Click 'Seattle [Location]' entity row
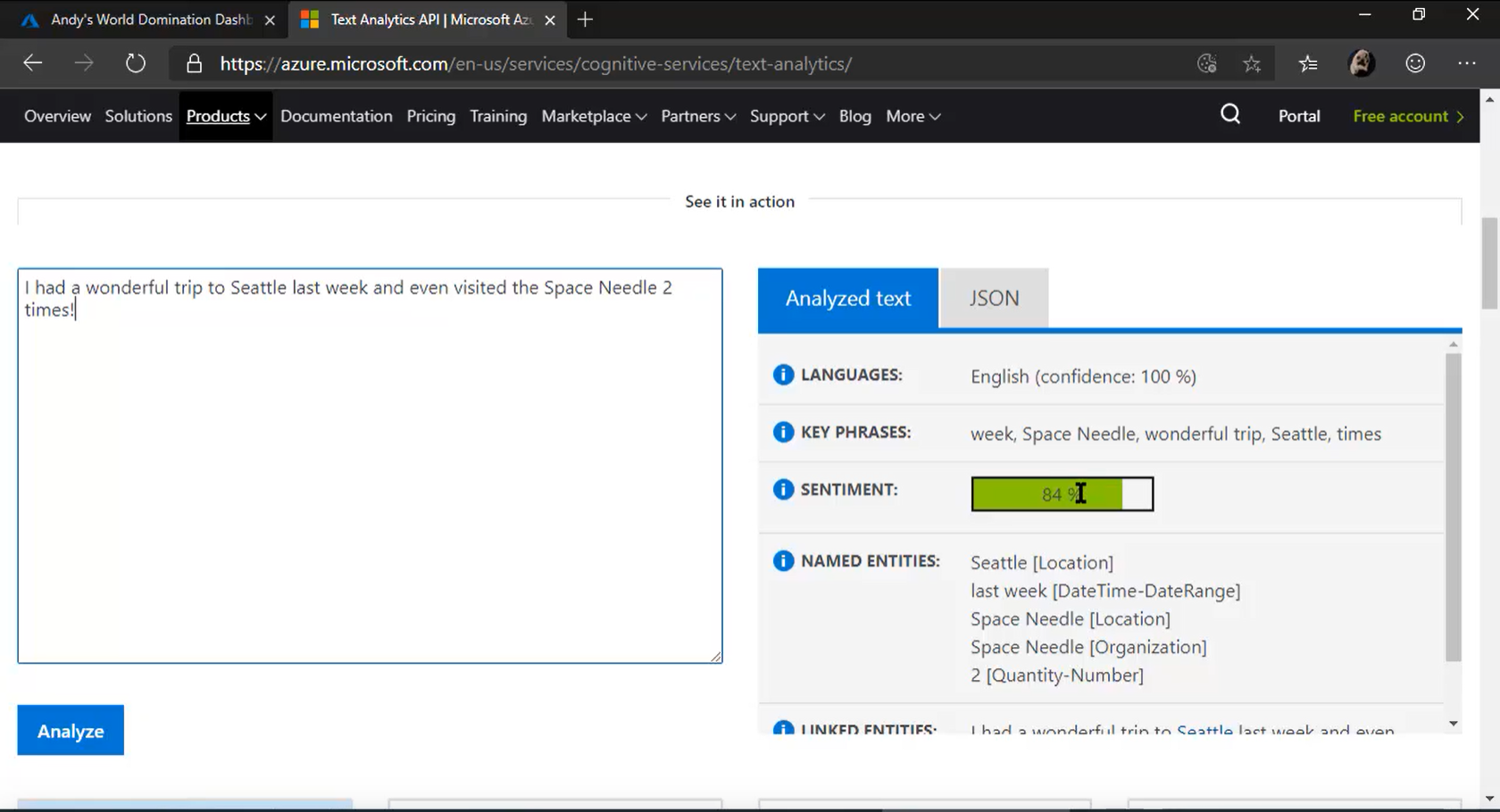1500x812 pixels. click(1042, 562)
